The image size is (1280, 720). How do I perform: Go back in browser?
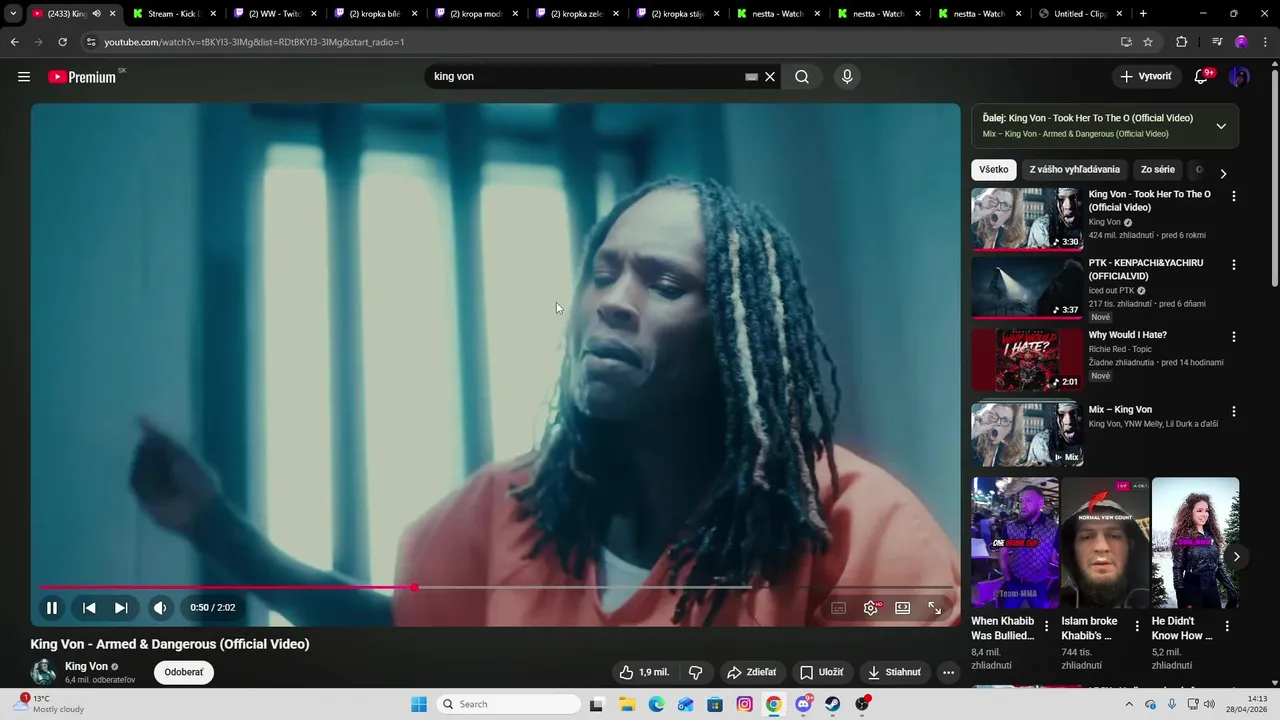[x=14, y=42]
